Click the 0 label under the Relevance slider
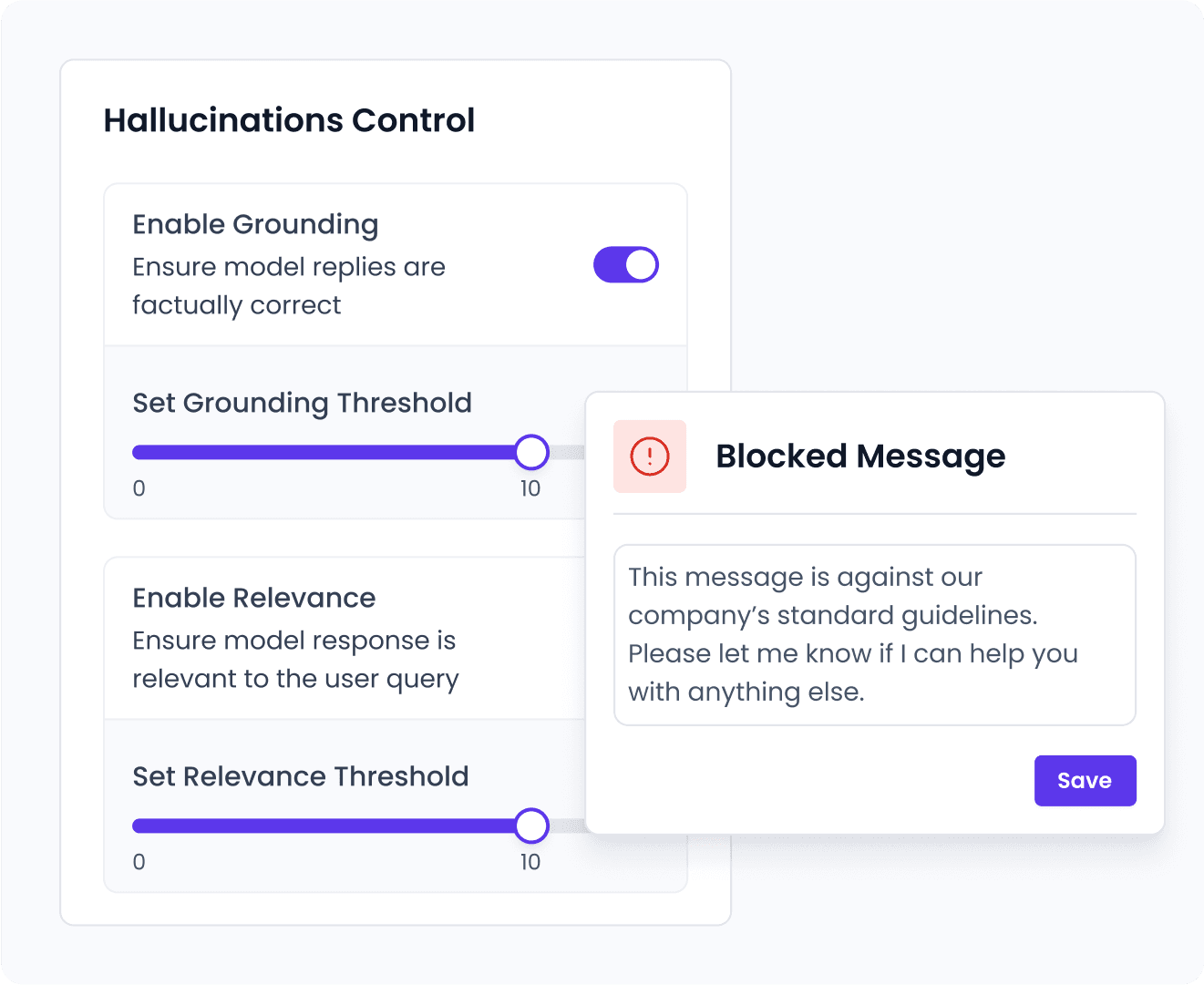Image resolution: width=1204 pixels, height=985 pixels. coord(139,862)
